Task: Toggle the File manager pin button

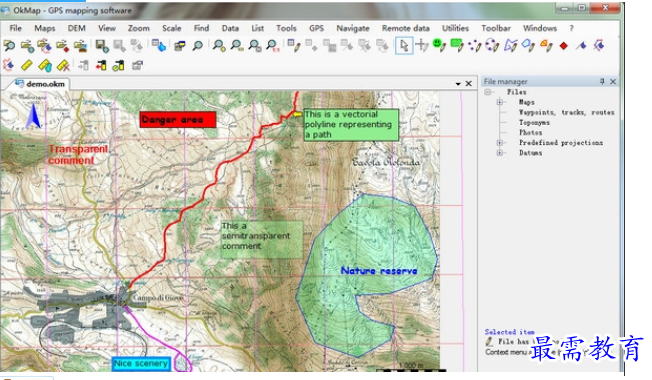Action: [x=602, y=81]
